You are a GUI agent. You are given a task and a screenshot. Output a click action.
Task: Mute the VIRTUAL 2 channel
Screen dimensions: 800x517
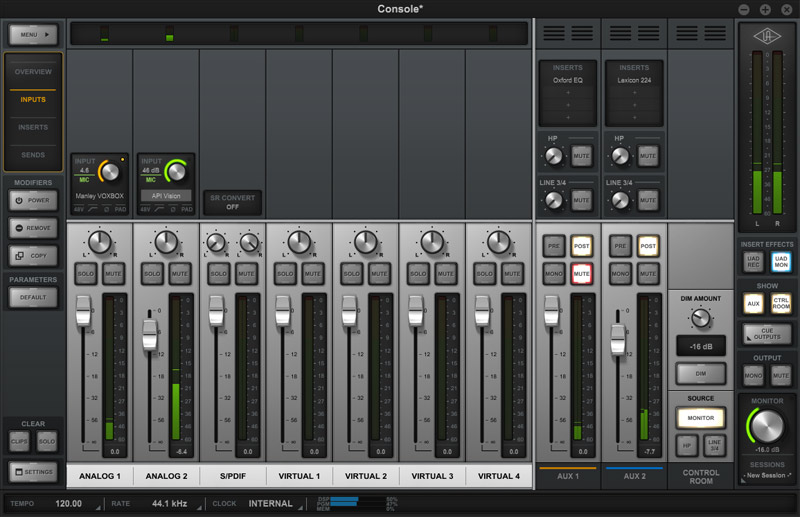tap(379, 274)
